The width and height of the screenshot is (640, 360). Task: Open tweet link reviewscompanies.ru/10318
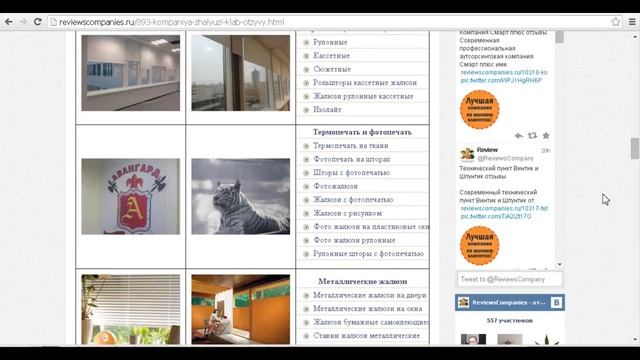[504, 73]
